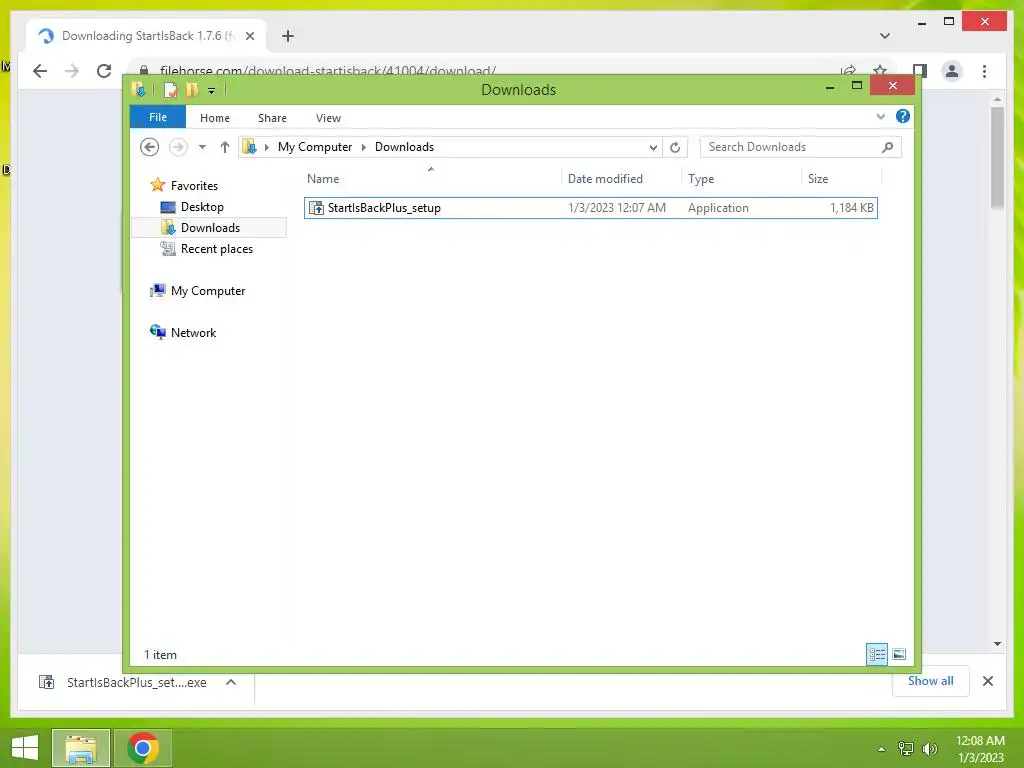Open Properties icon in Explorer quick access toolbar
The image size is (1024, 768).
(x=170, y=89)
